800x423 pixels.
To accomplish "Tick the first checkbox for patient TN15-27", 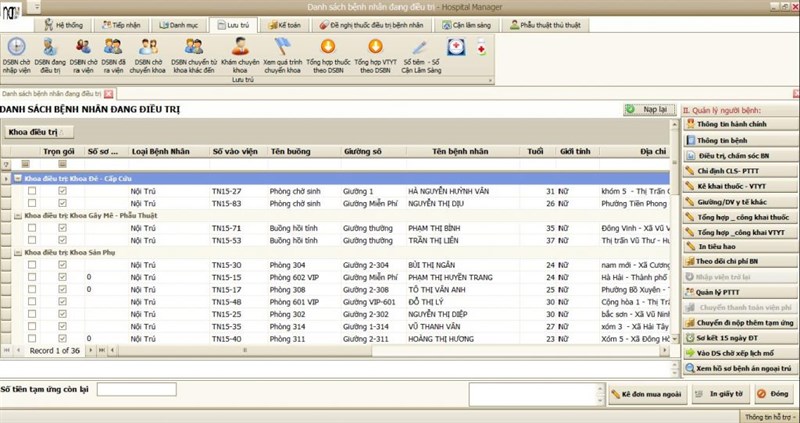I will [32, 190].
